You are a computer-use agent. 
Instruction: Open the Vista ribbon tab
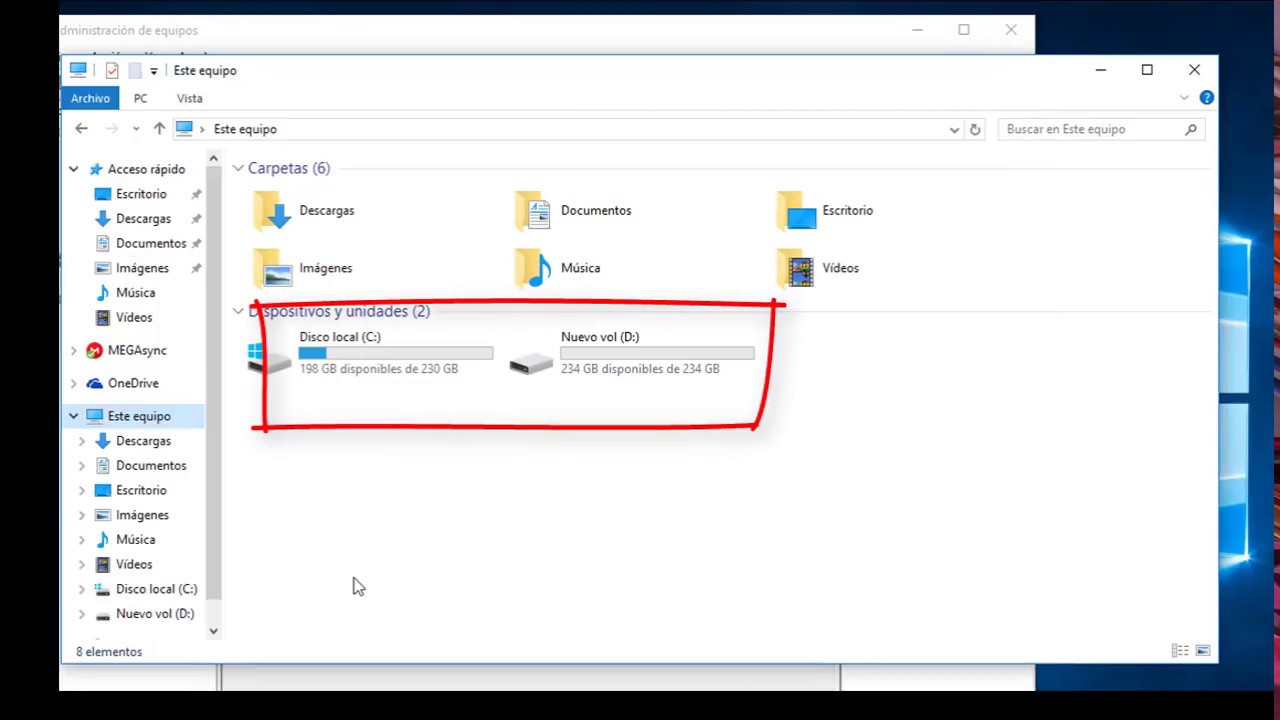click(x=189, y=98)
